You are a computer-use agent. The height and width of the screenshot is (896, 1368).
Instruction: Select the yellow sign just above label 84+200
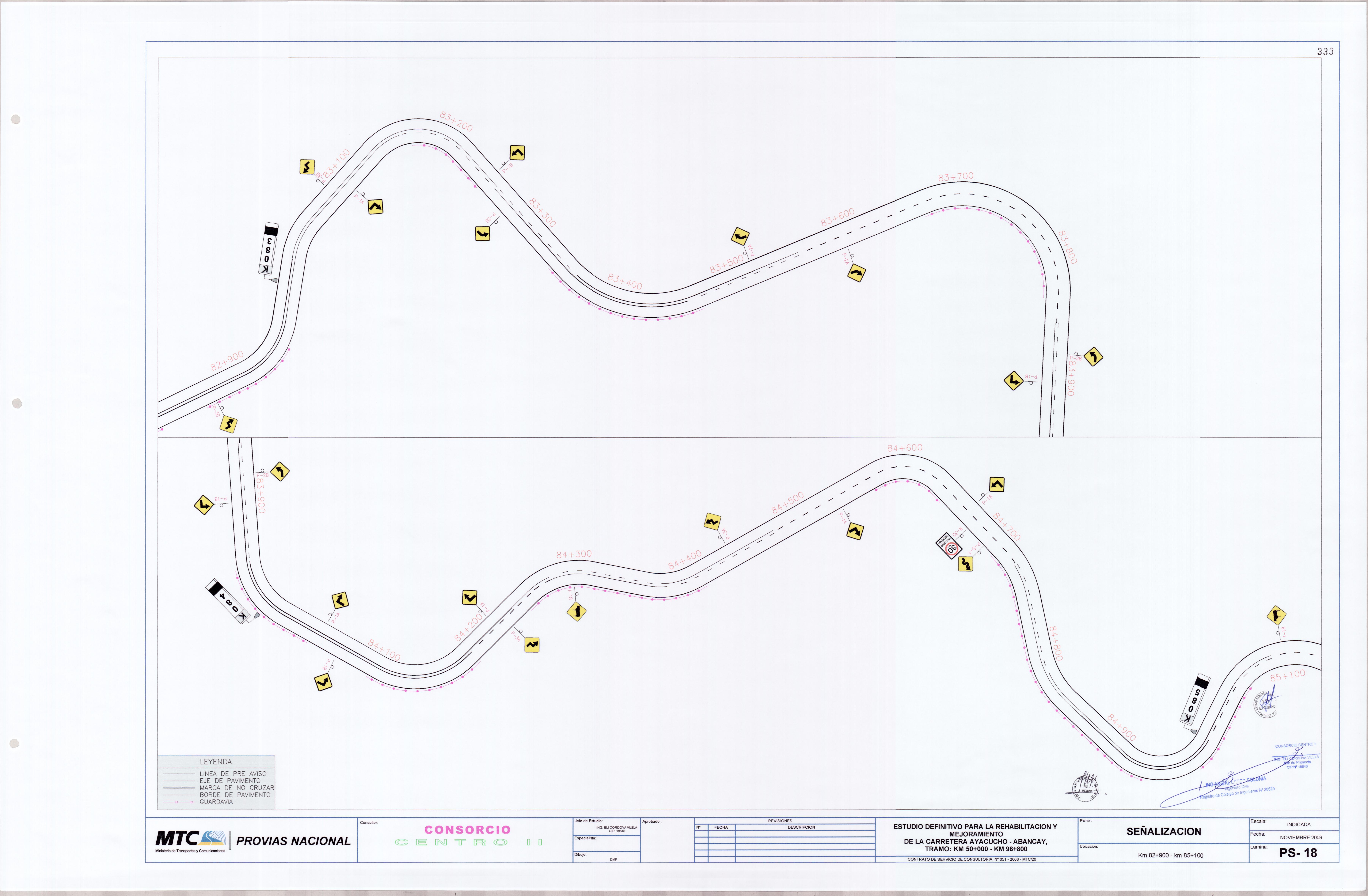tap(470, 598)
